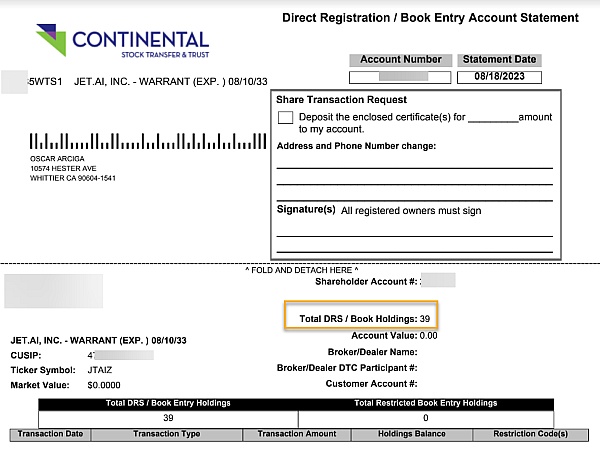Click the table cell showing 39

click(168, 418)
